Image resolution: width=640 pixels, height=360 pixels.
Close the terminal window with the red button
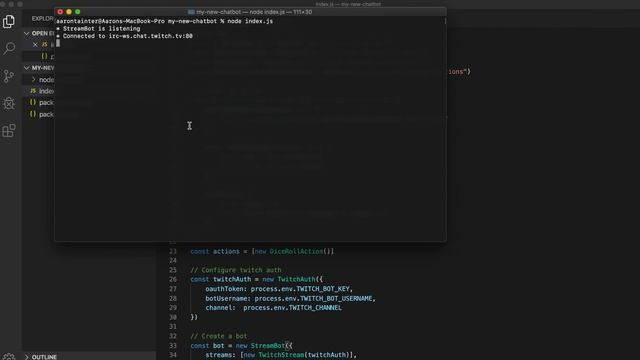tap(60, 12)
